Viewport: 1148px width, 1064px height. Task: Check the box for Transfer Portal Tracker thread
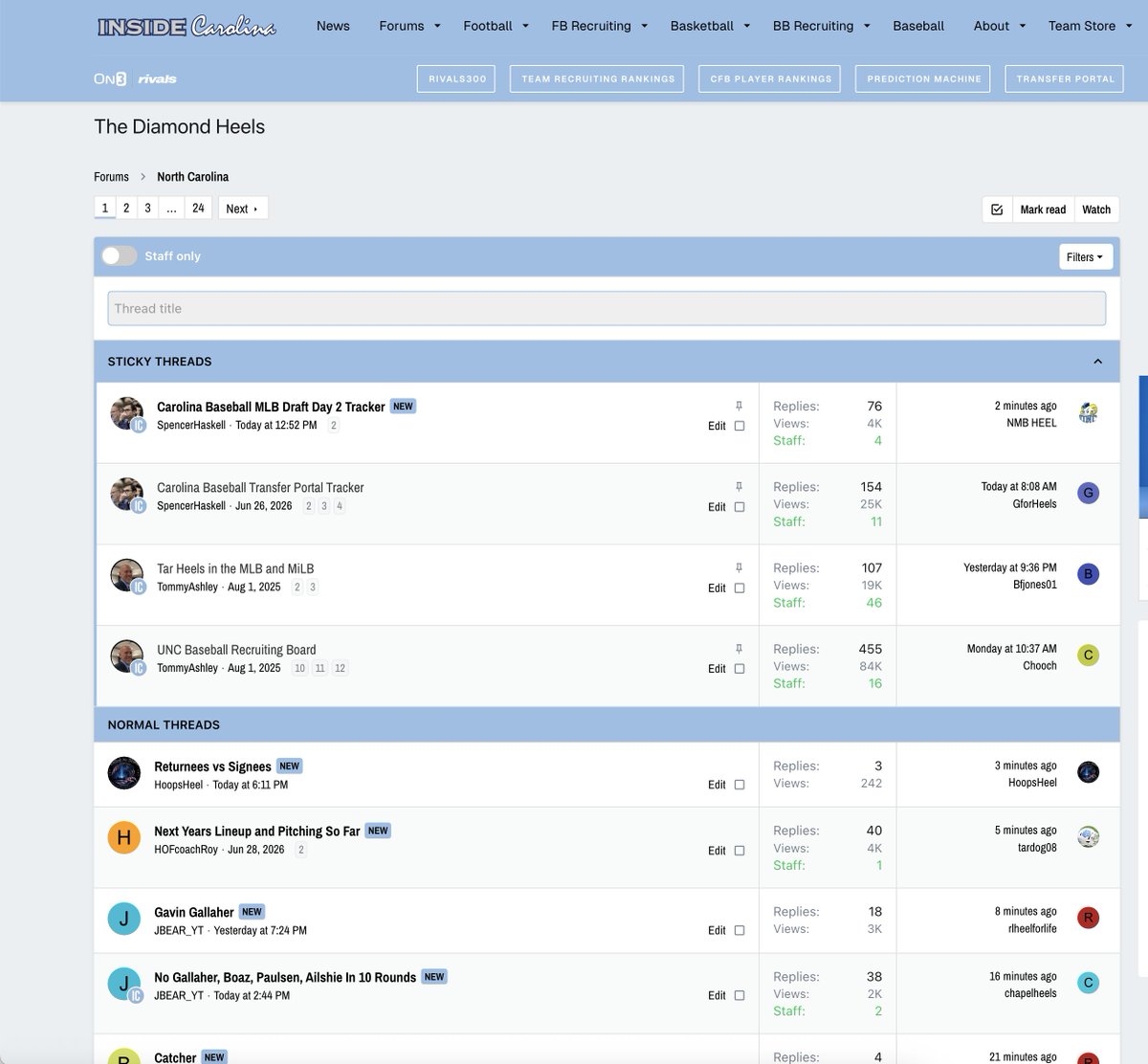coord(739,507)
